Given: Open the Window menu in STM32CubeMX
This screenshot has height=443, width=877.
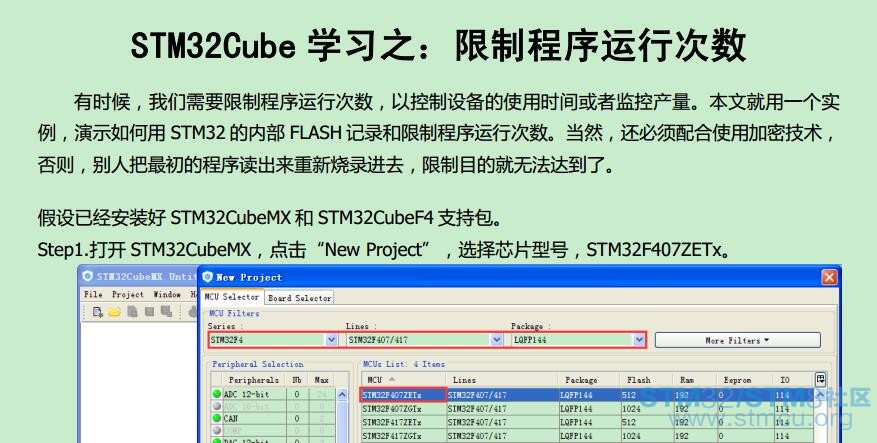Looking at the screenshot, I should point(167,294).
